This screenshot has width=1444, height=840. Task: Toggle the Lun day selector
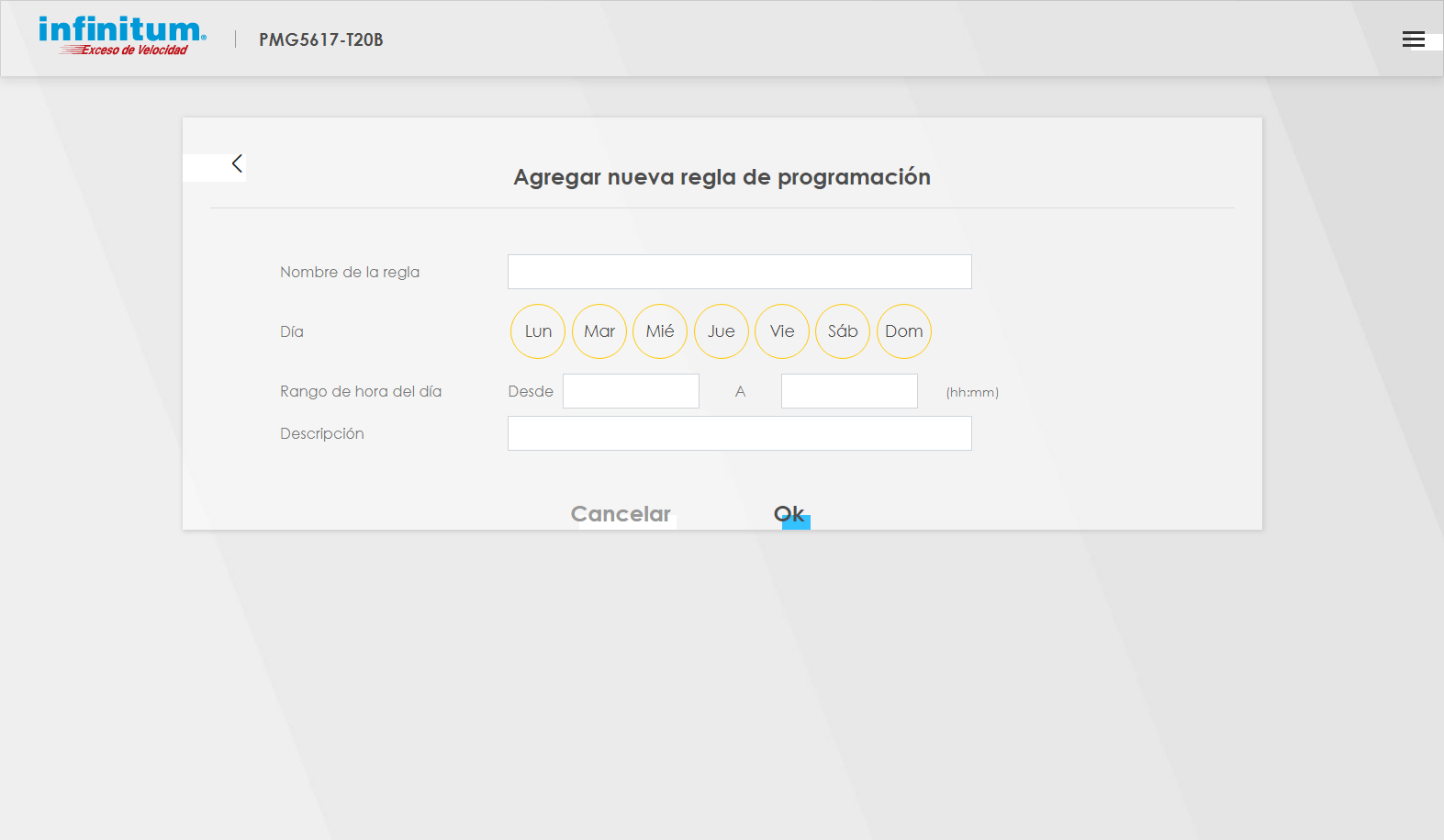(538, 331)
